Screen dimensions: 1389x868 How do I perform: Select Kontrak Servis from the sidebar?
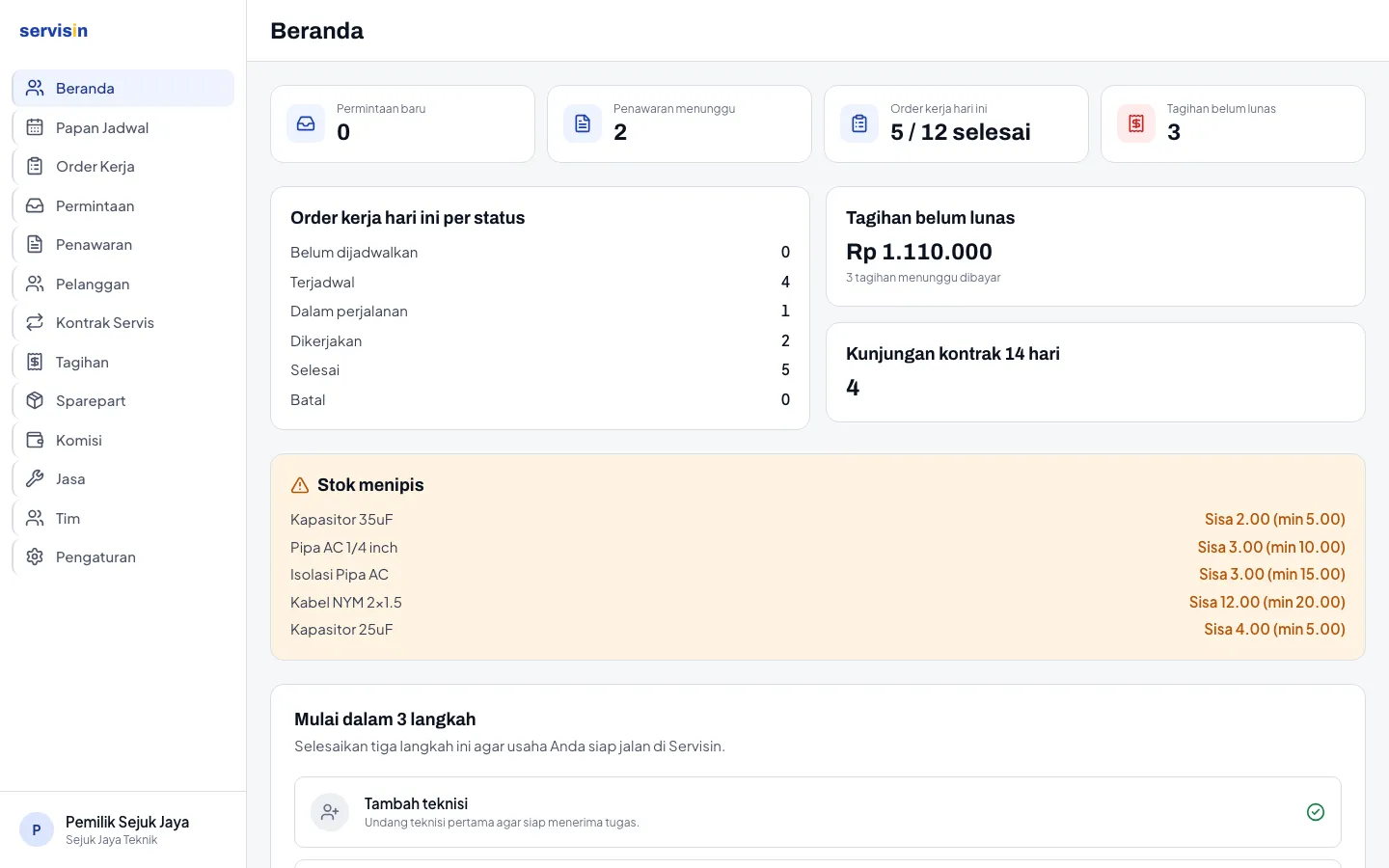123,322
